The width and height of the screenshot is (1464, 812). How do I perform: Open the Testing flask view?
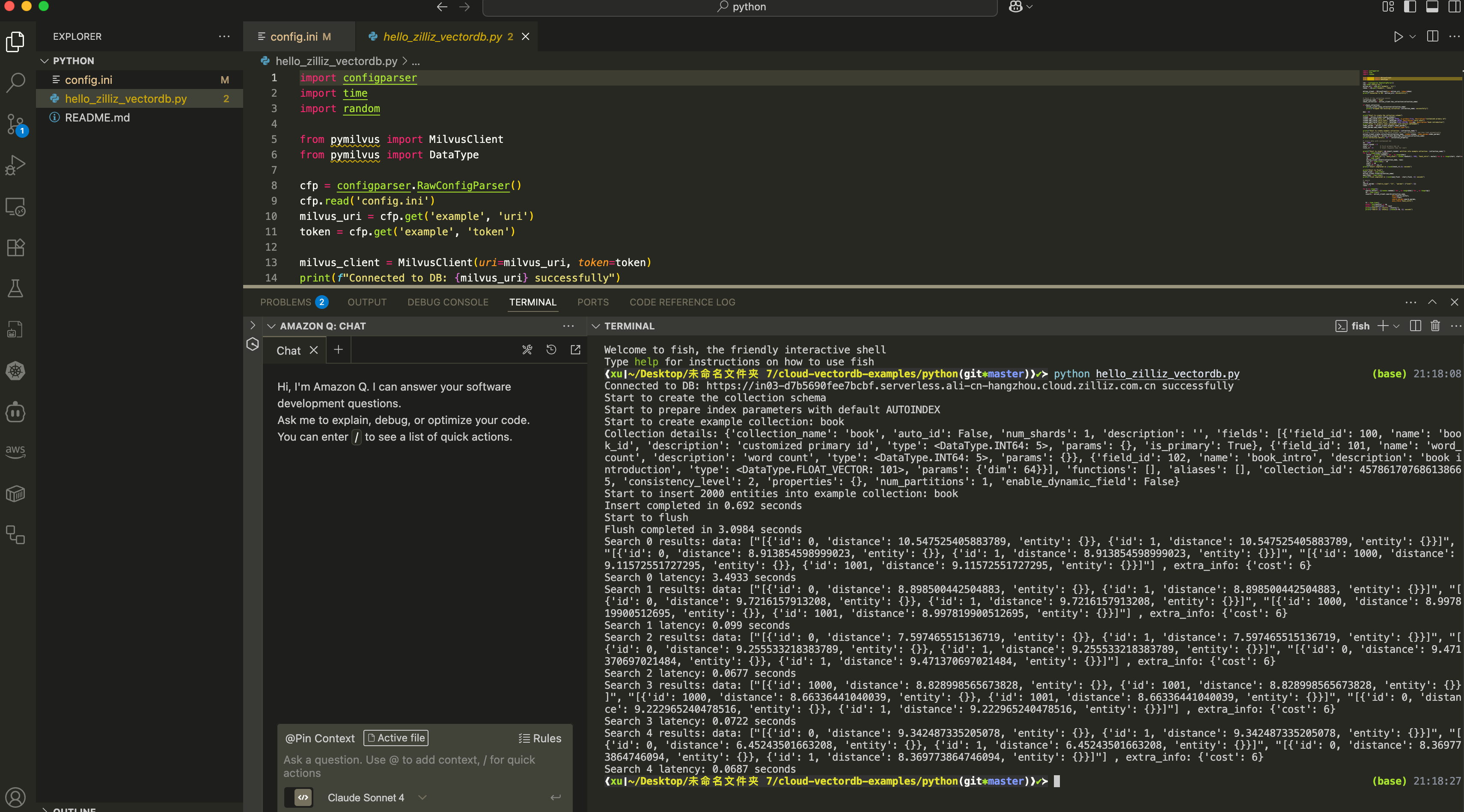15,288
